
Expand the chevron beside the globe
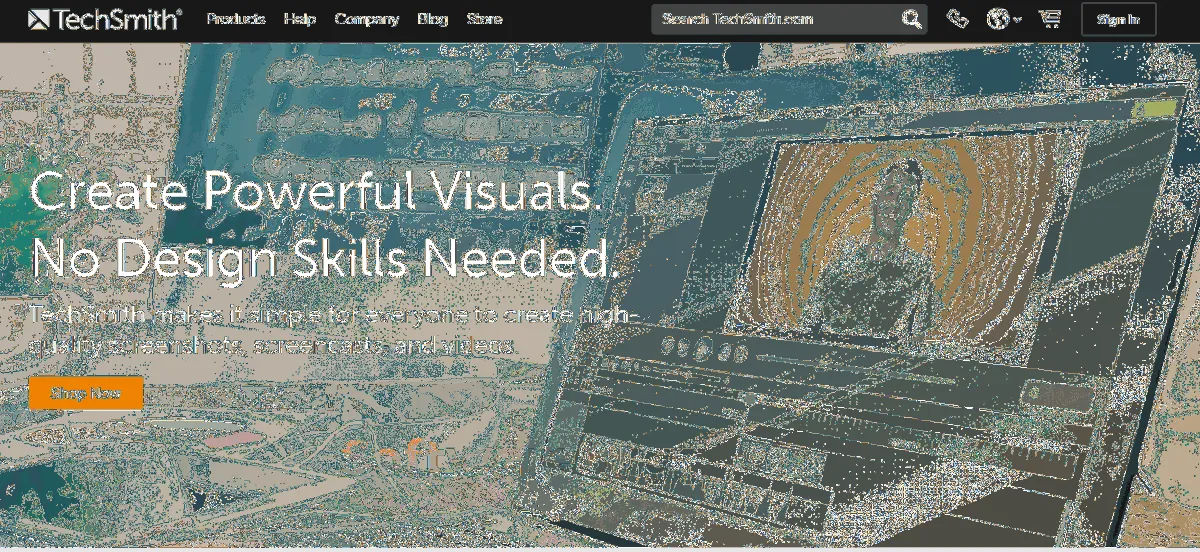pos(1017,20)
